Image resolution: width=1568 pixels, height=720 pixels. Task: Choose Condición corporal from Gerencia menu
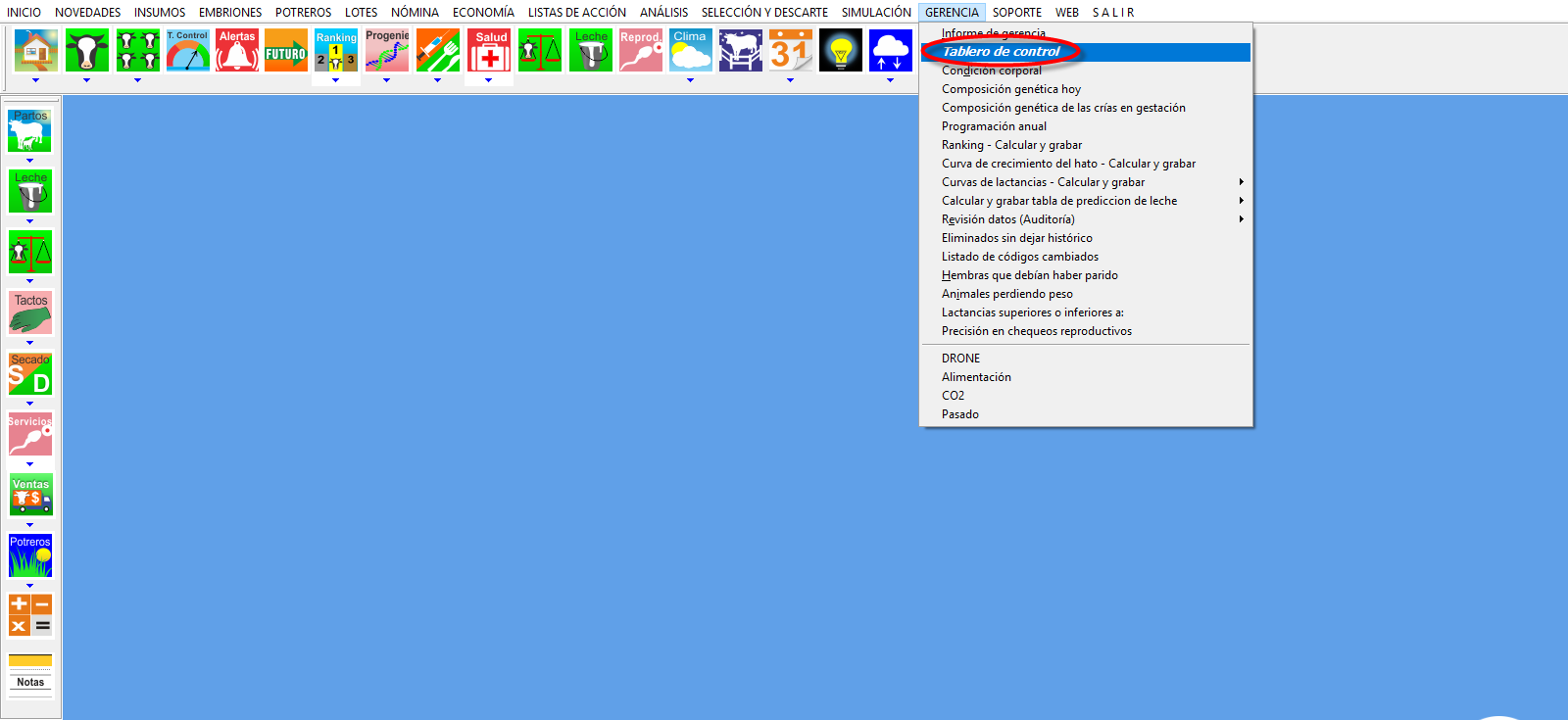tap(991, 71)
